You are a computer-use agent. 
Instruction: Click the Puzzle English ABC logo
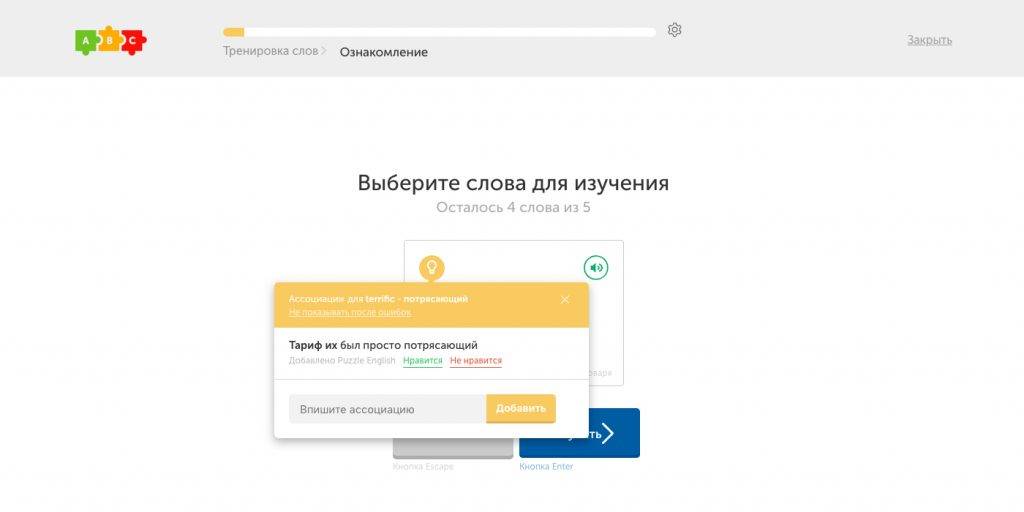click(111, 40)
